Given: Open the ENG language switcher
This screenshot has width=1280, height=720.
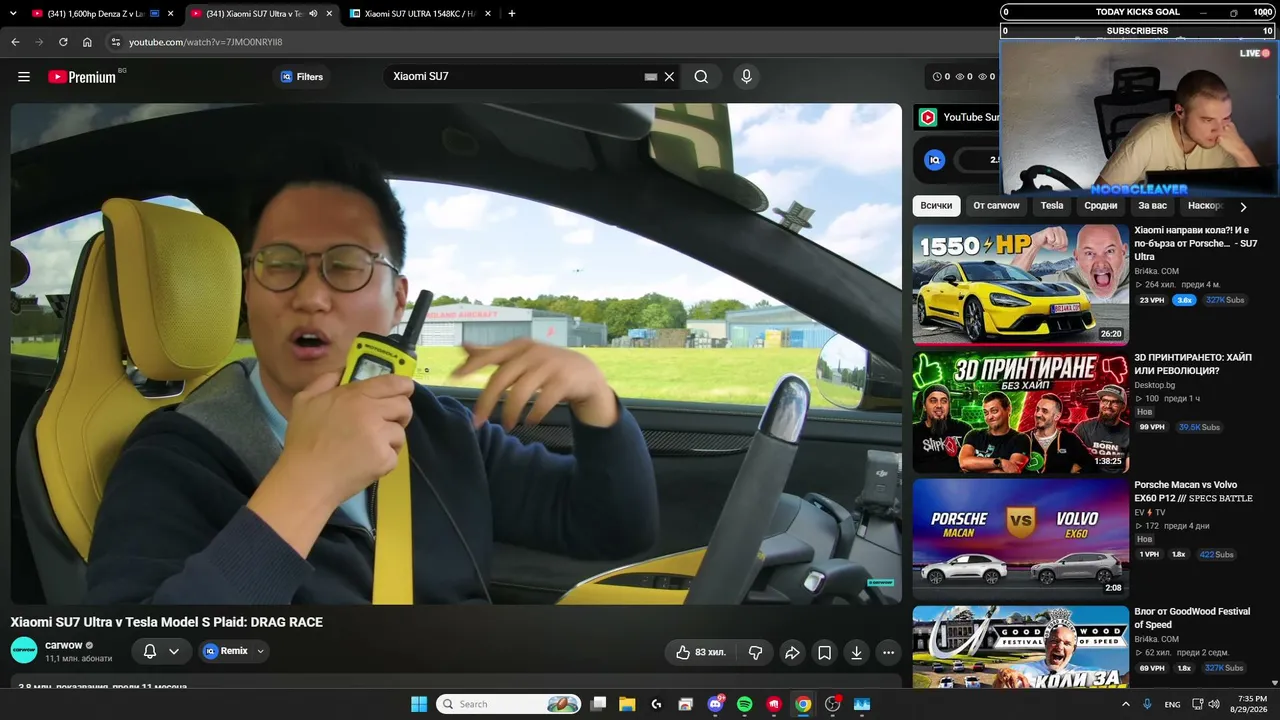Looking at the screenshot, I should (1172, 704).
